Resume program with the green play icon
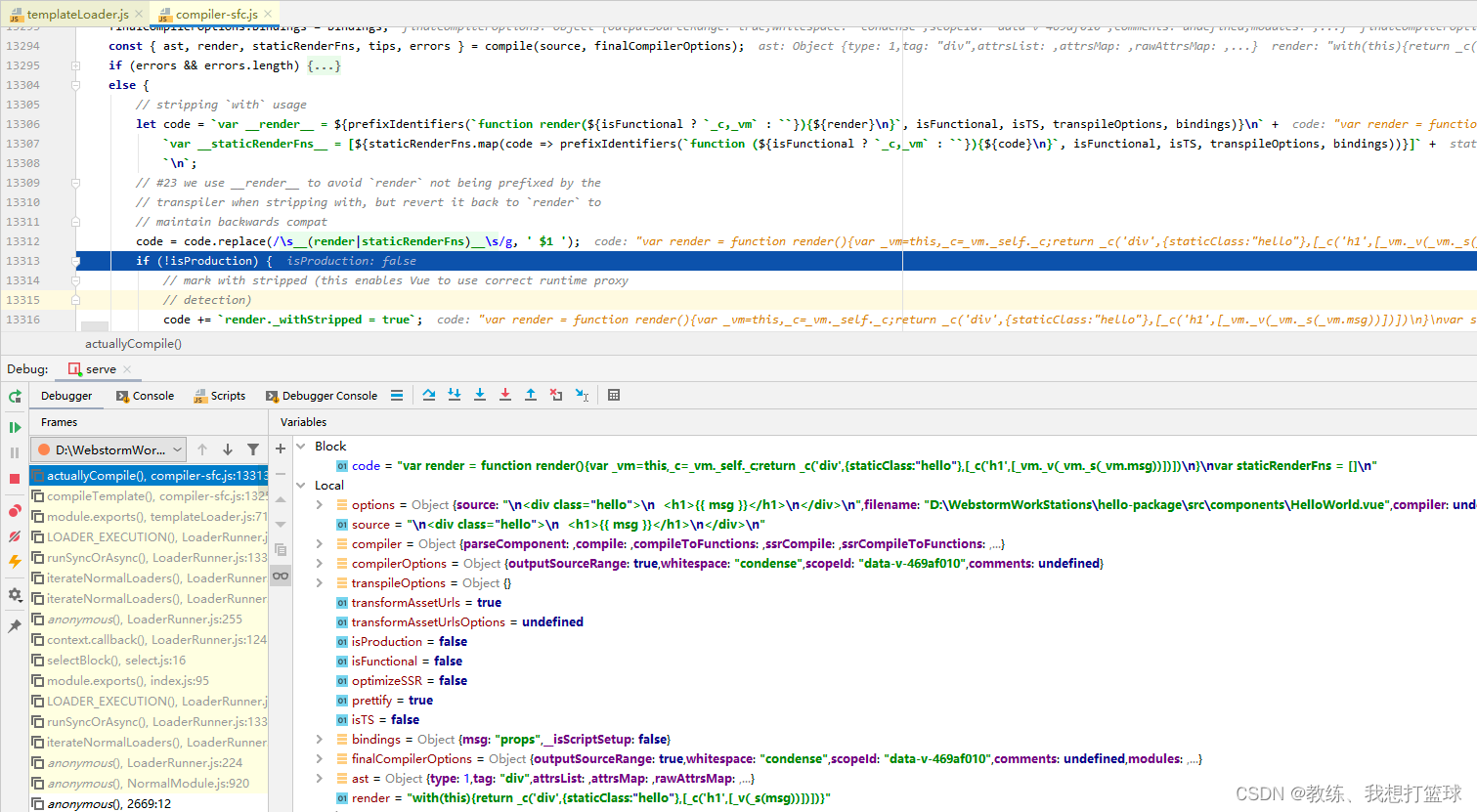Screen dimensions: 1477x812 tap(15, 427)
